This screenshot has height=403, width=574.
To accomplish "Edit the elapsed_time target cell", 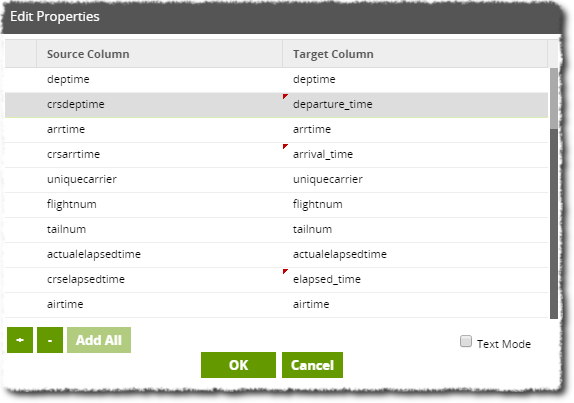I will pyautogui.click(x=415, y=279).
